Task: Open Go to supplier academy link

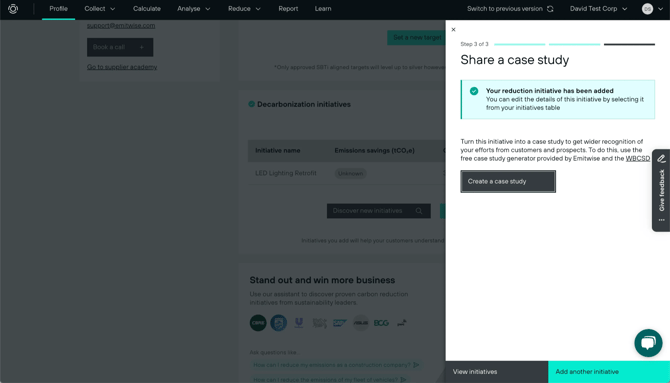Action: point(122,67)
